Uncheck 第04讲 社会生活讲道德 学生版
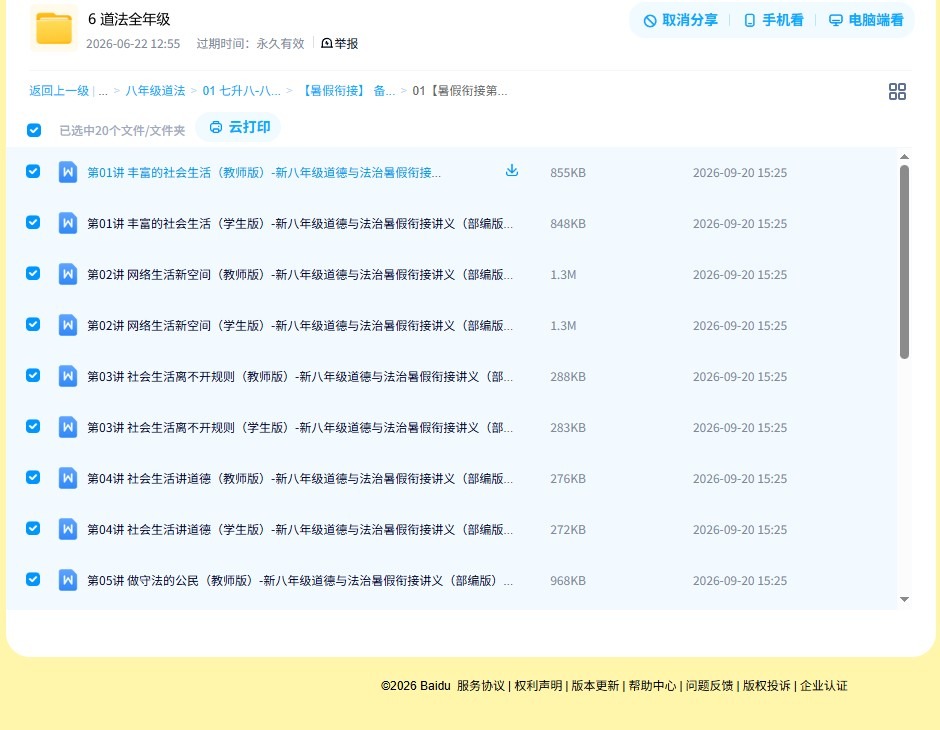The height and width of the screenshot is (730, 940). [33, 528]
